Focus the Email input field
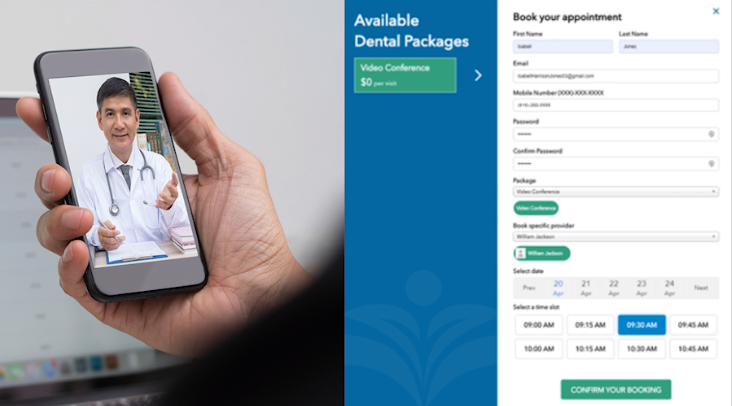This screenshot has width=732, height=406. coord(616,76)
